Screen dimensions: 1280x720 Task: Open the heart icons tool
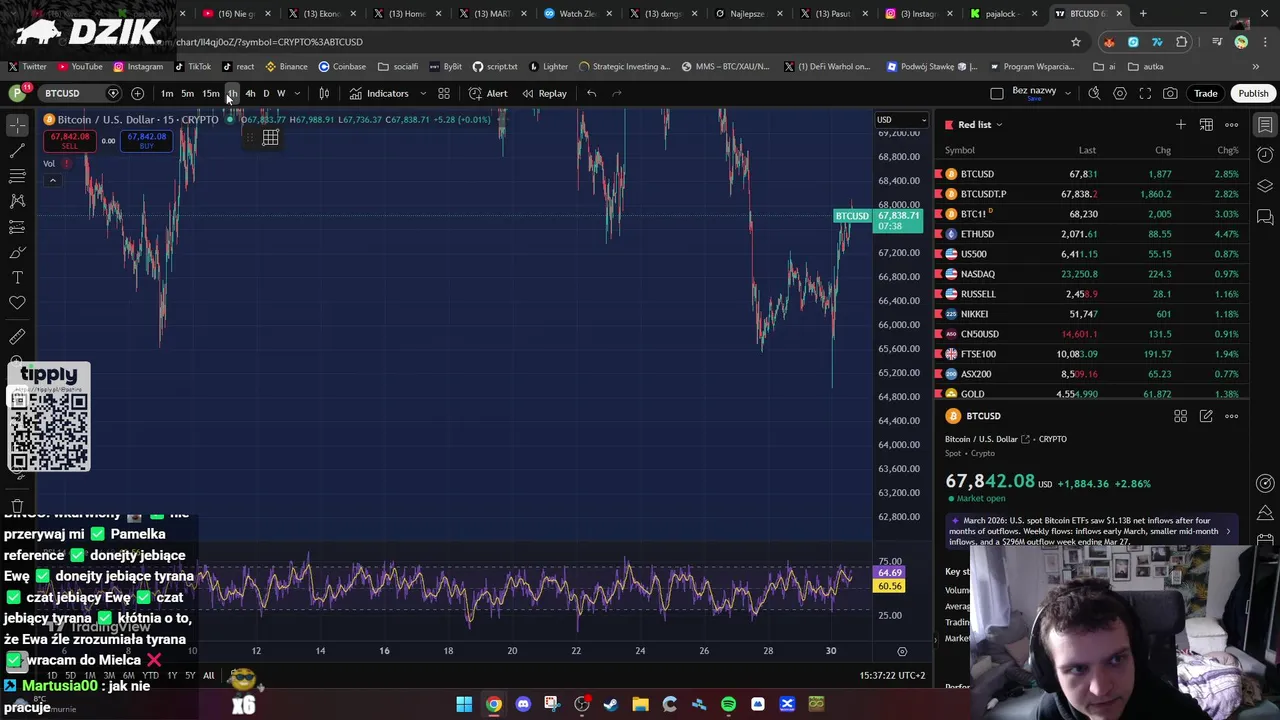17,302
